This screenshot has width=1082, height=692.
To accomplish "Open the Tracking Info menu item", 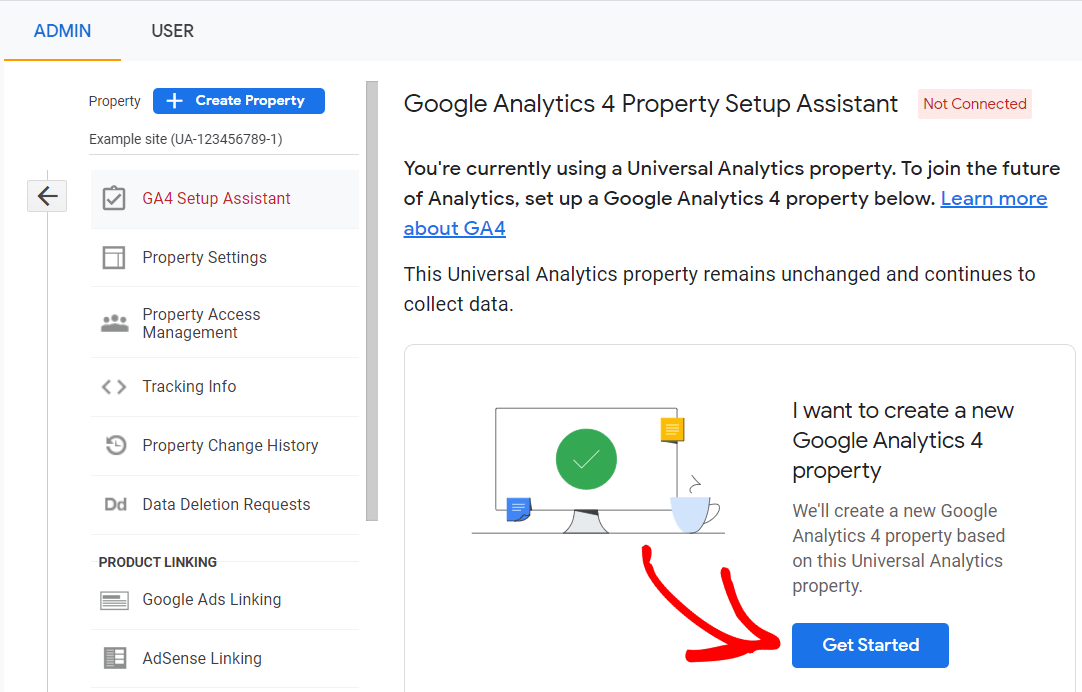I will [x=189, y=387].
